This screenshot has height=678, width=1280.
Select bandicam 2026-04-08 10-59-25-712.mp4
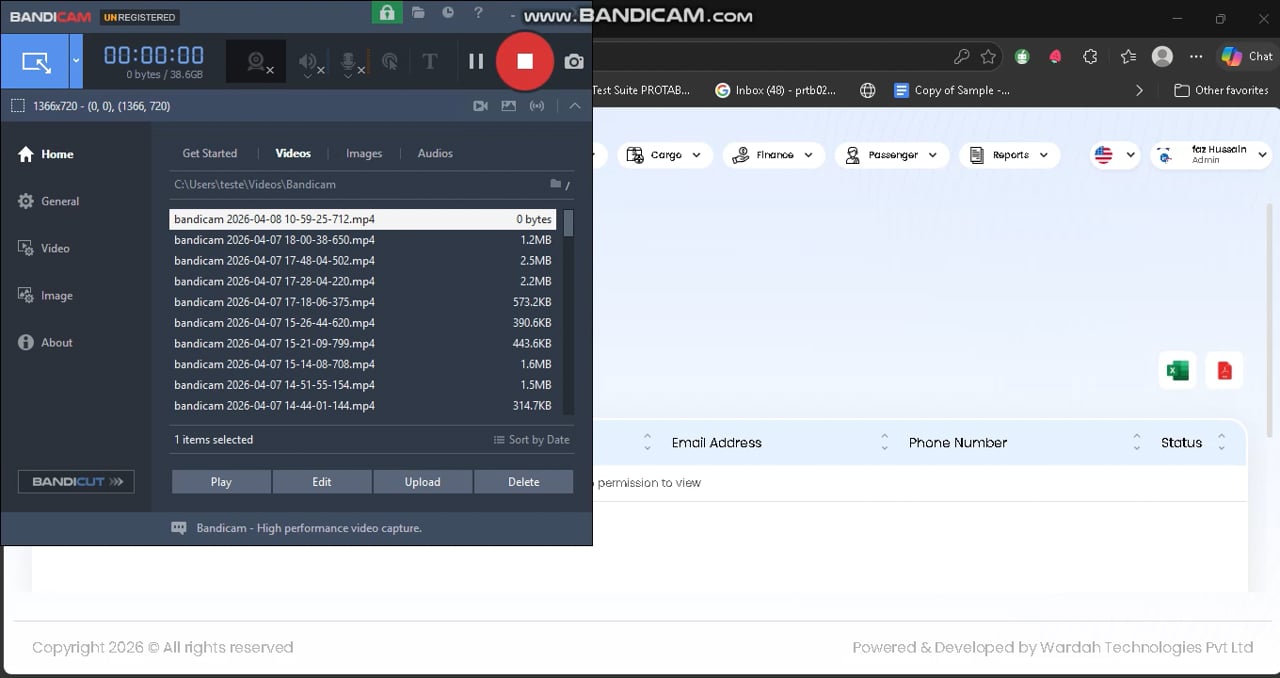[x=363, y=219]
